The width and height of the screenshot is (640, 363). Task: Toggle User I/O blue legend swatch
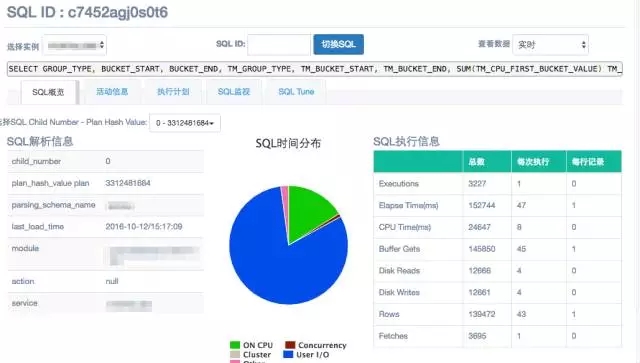coord(288,354)
